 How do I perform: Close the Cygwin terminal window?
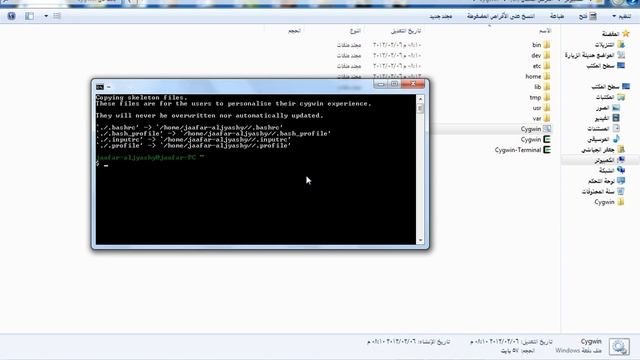click(413, 84)
